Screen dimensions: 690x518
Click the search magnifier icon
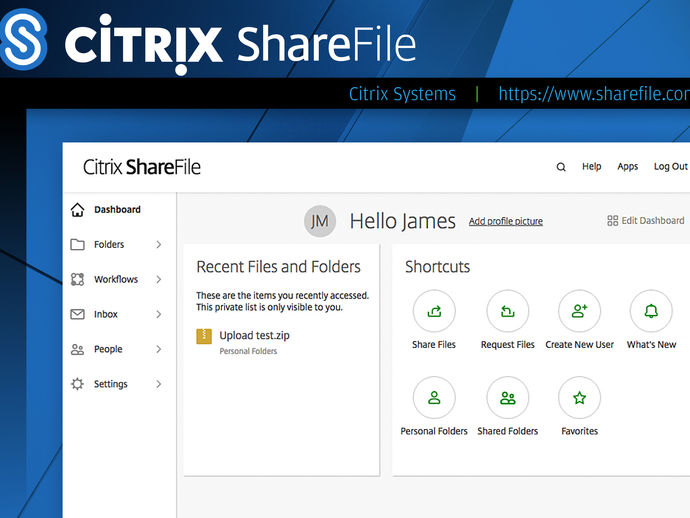coord(561,167)
